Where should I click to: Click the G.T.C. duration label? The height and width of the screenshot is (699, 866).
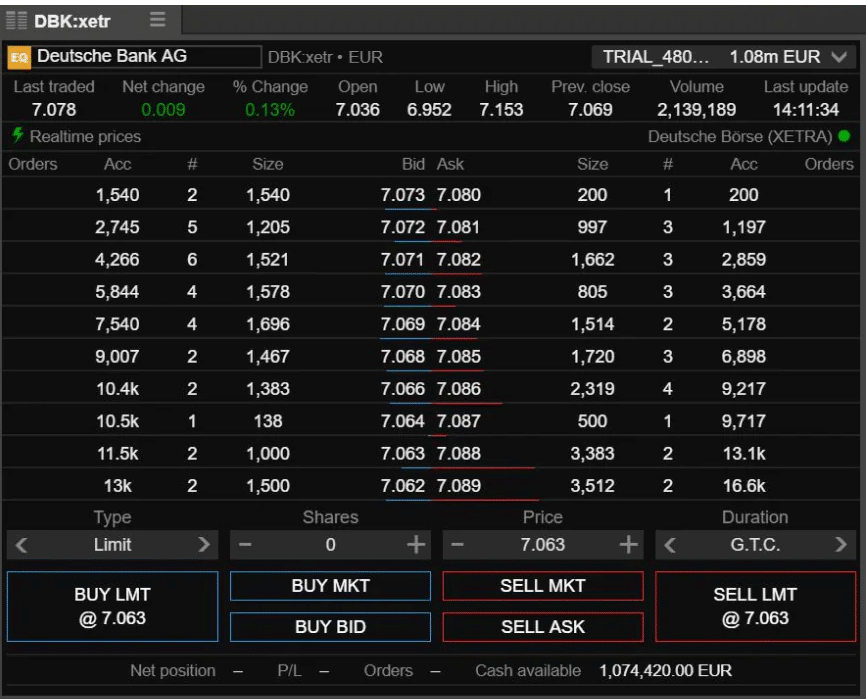click(x=755, y=545)
